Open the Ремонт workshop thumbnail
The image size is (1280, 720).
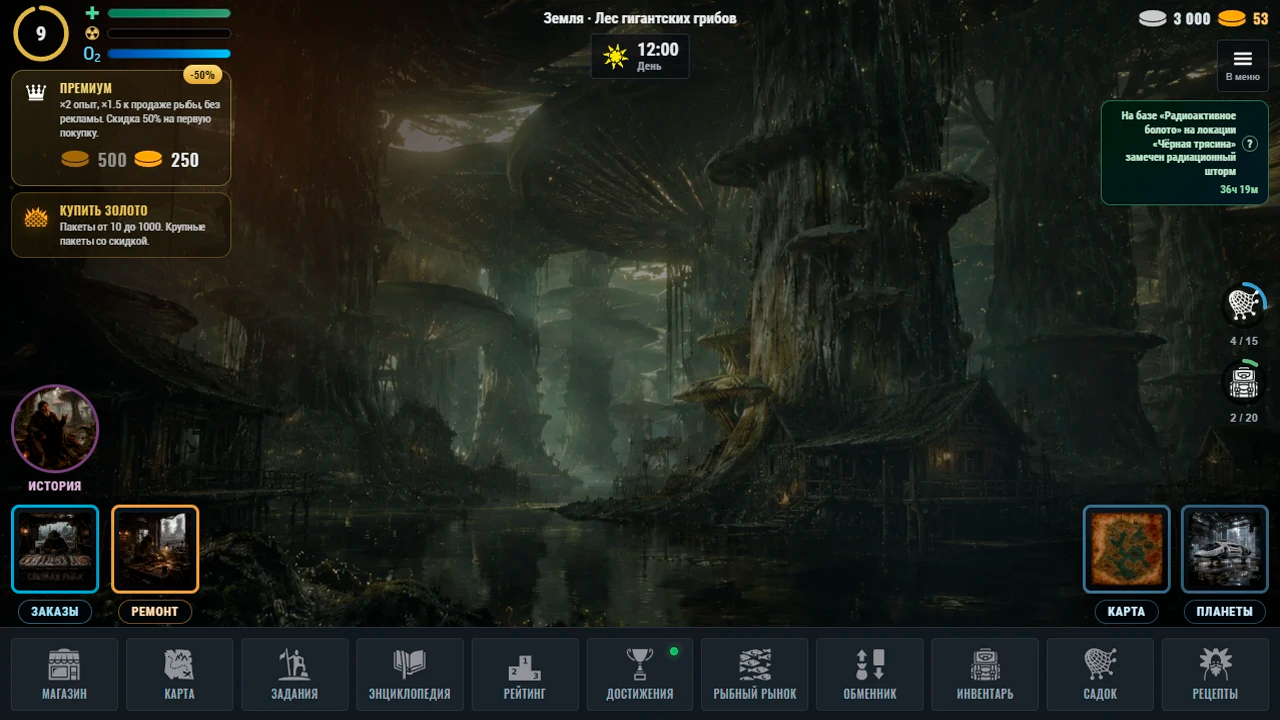click(x=155, y=549)
